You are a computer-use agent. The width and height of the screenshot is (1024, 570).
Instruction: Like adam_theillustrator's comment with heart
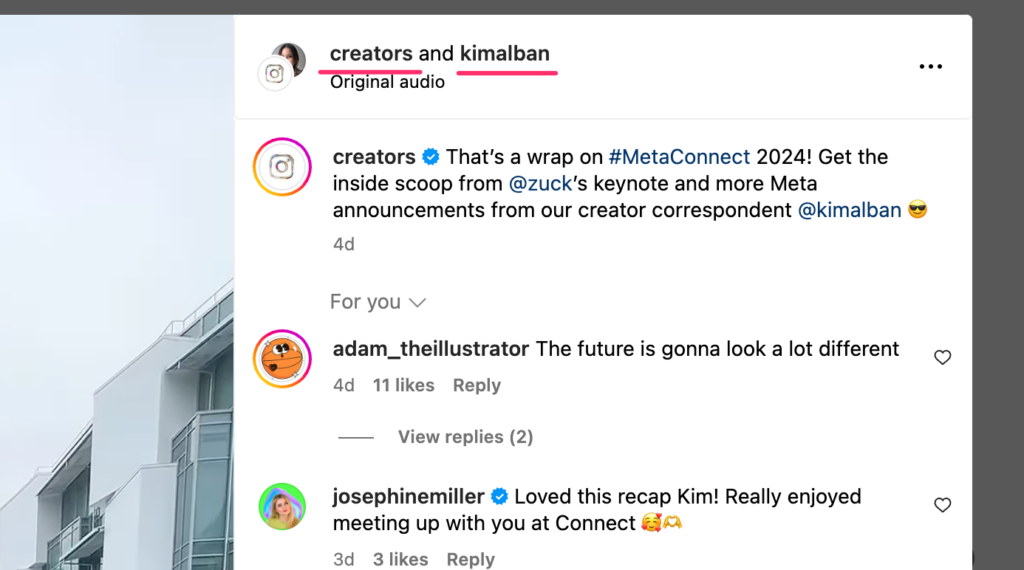tap(942, 357)
